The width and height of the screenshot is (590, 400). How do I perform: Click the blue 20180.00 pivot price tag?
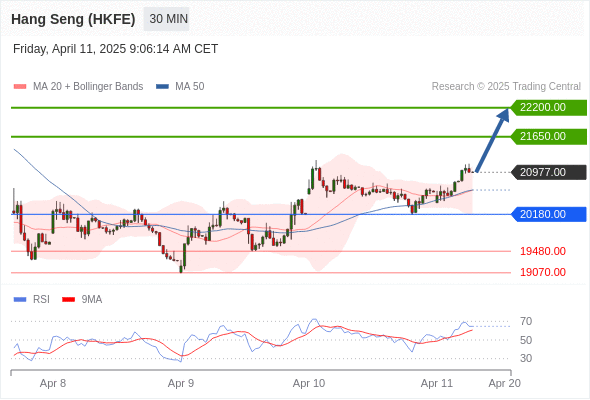[549, 214]
